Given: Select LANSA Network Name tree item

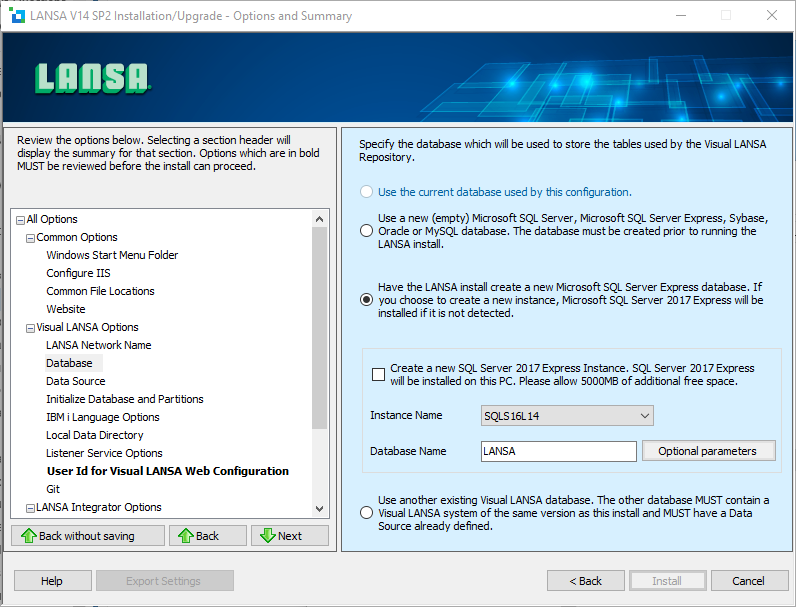Looking at the screenshot, I should pos(98,345).
